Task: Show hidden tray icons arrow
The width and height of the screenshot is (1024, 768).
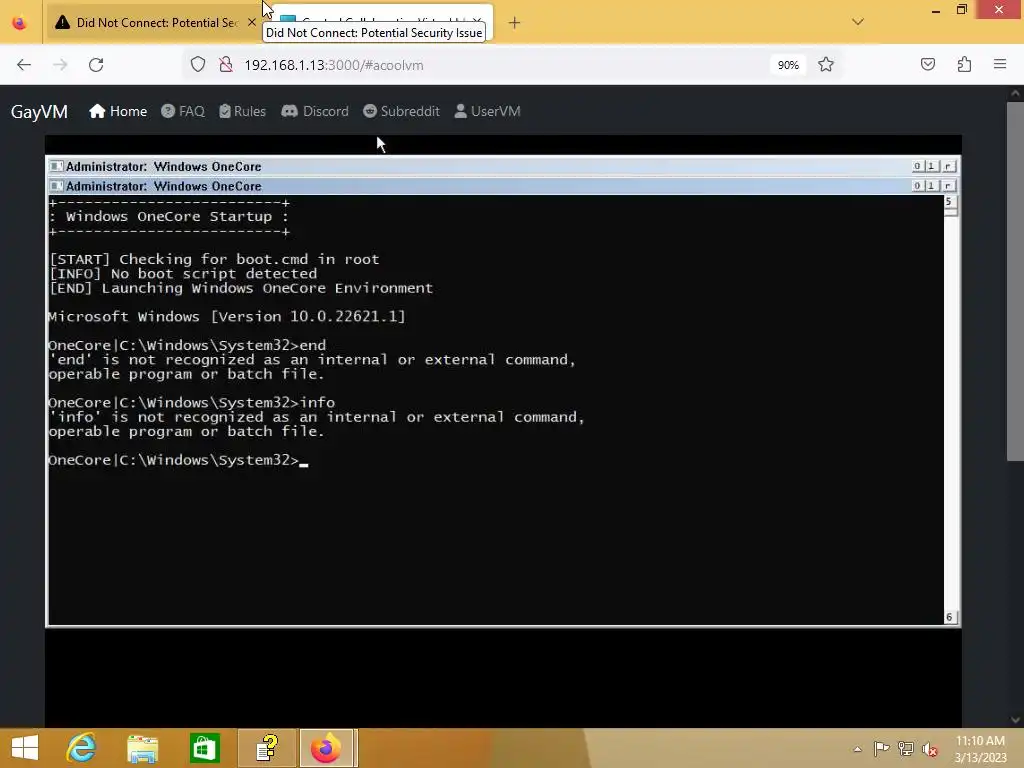Action: [x=857, y=749]
